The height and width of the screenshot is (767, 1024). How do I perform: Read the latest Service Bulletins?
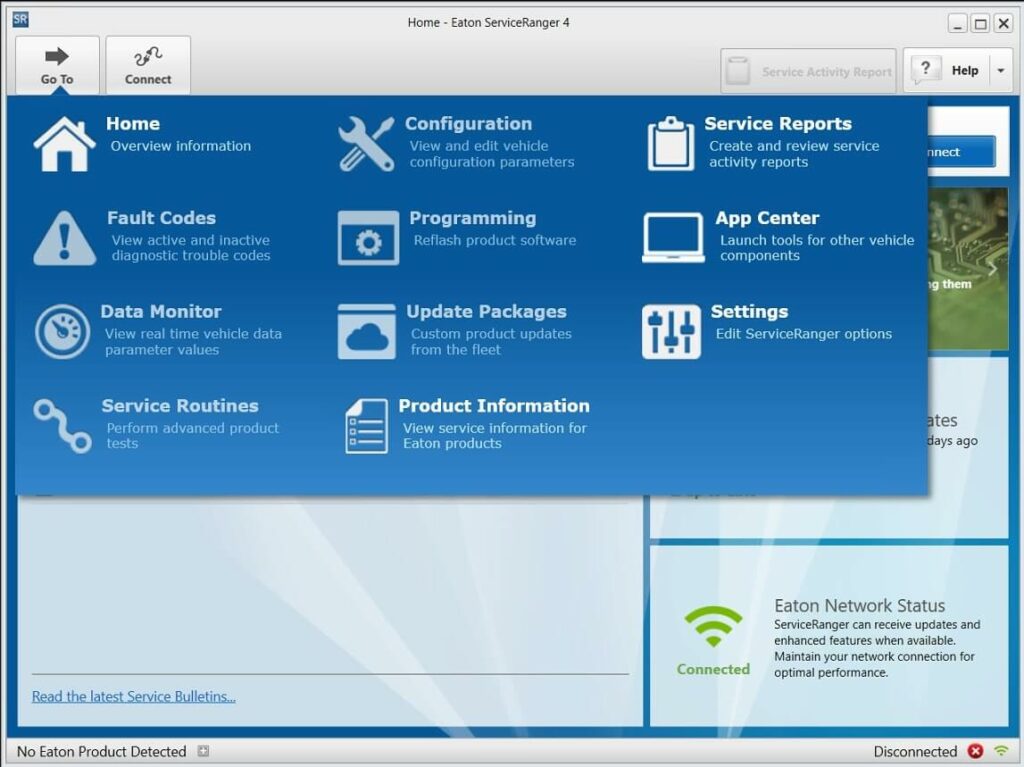point(133,696)
